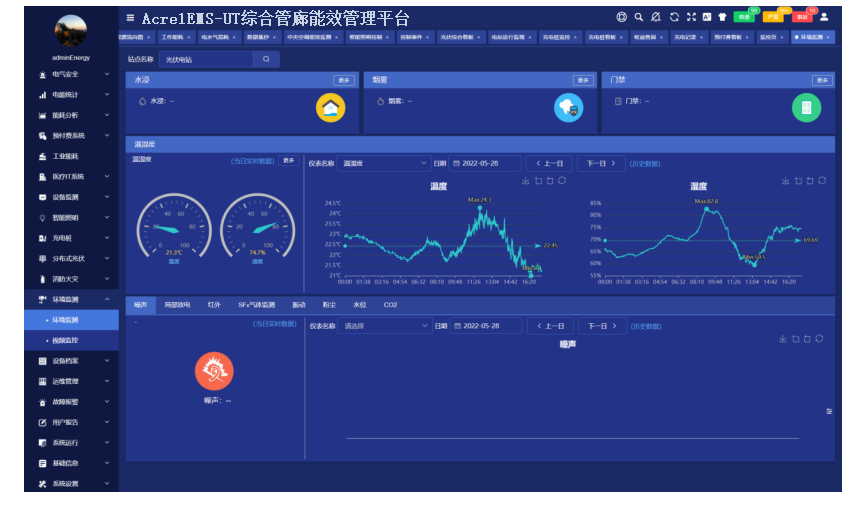Image resolution: width=868 pixels, height=514 pixels.
Task: Open the search magnifier in top bar
Action: click(639, 17)
